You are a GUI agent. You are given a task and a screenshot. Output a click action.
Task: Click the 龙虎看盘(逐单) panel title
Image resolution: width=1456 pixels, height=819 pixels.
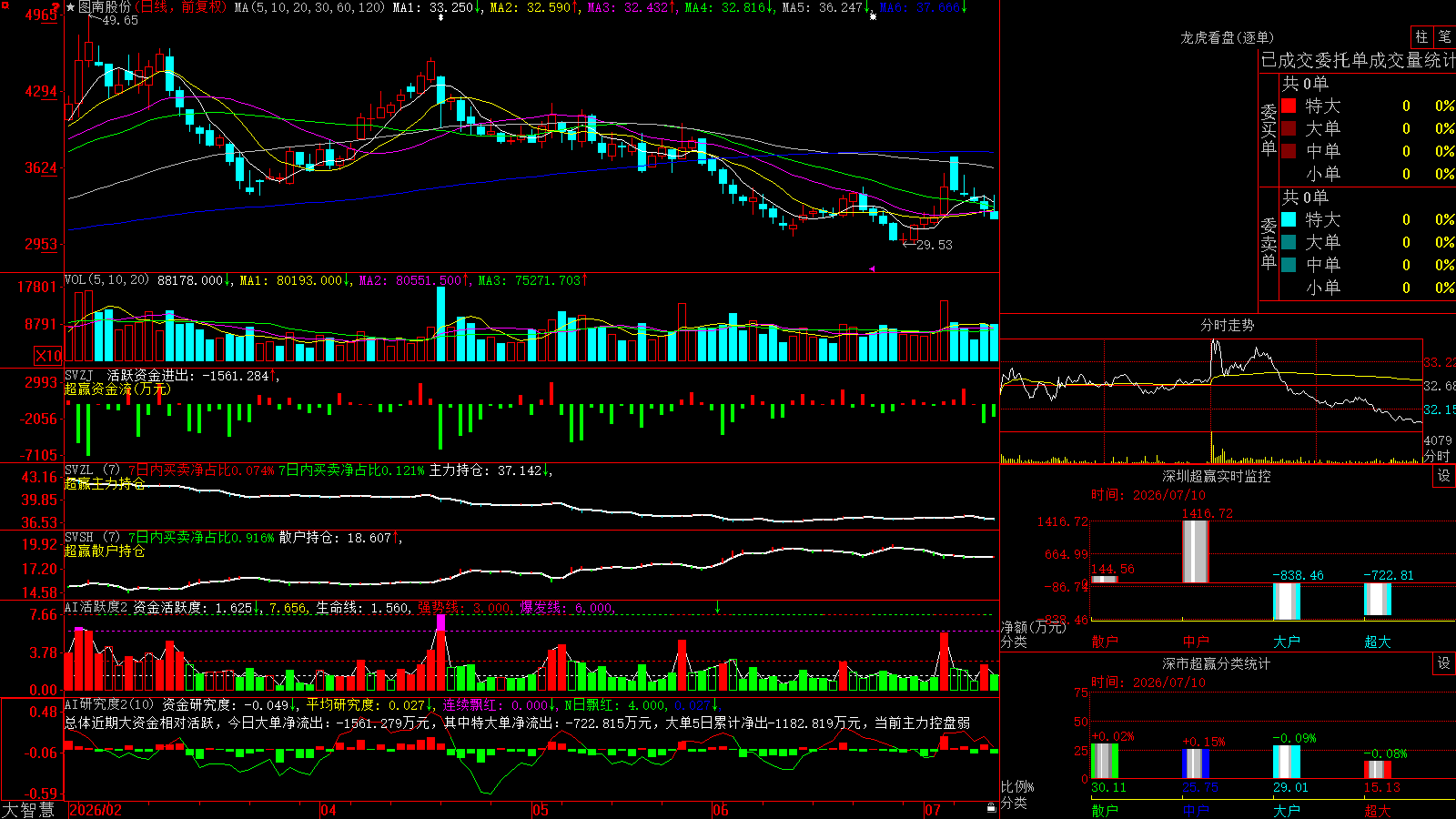coord(1228,37)
